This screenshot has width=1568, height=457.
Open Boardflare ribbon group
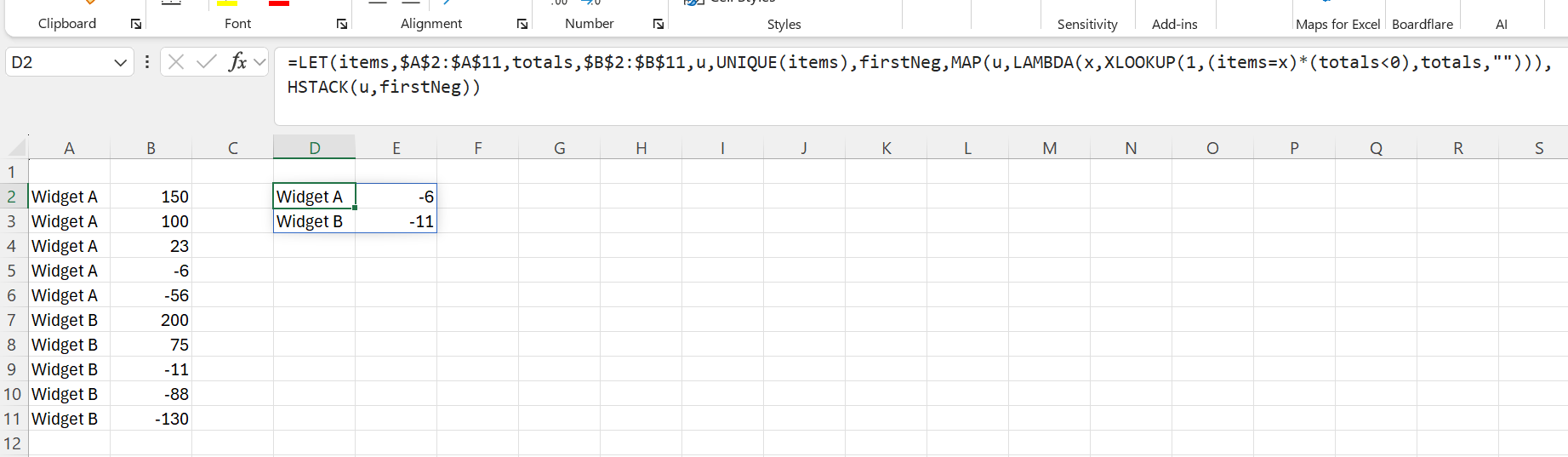(1423, 24)
